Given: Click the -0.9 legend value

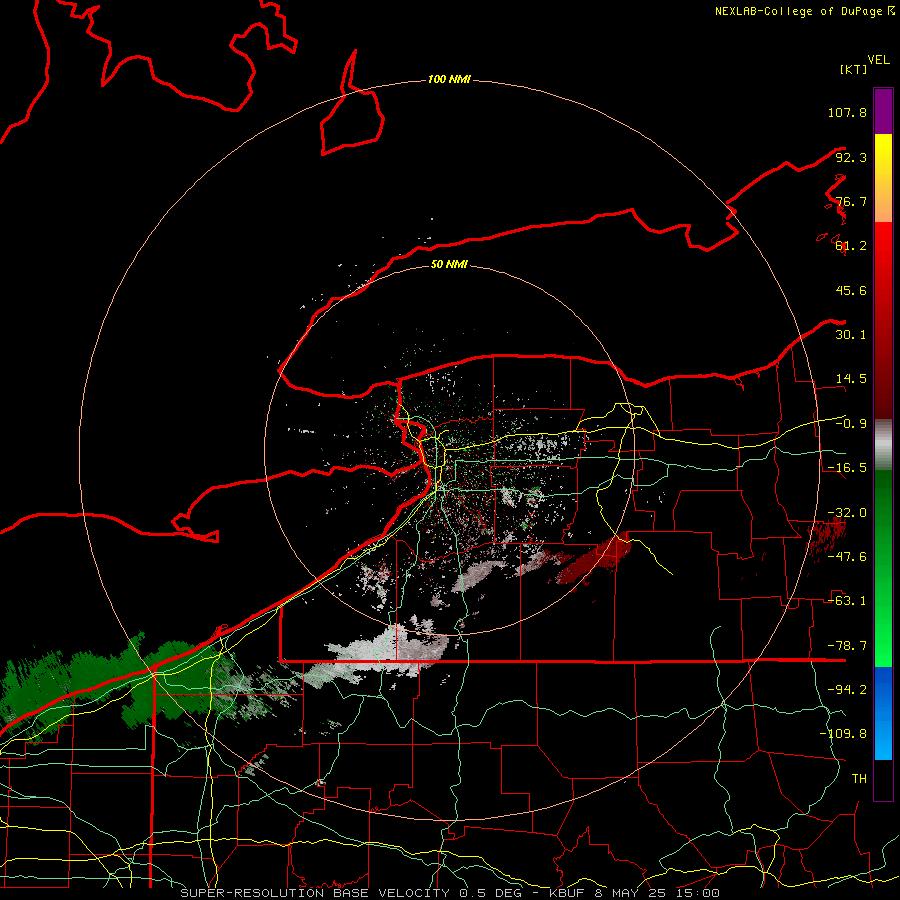Looking at the screenshot, I should click(x=851, y=424).
